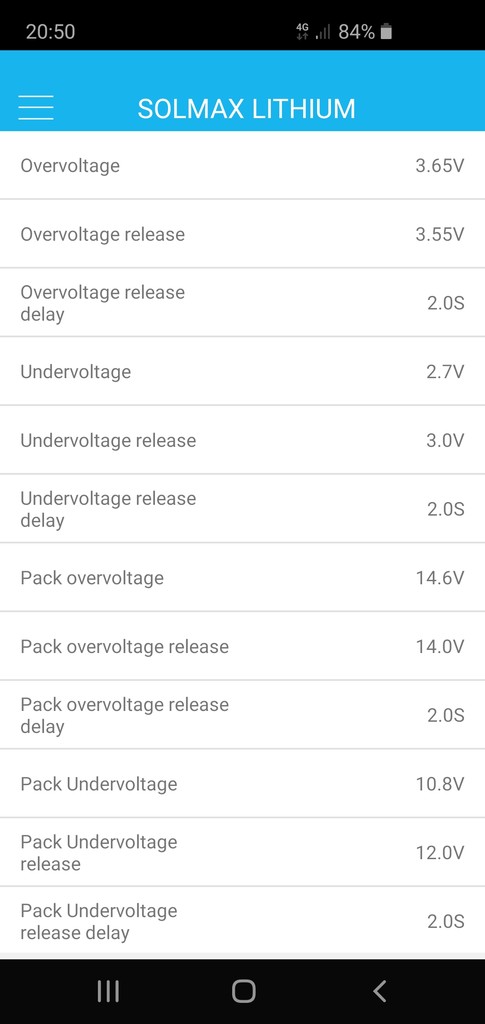485x1024 pixels.
Task: Tap the 4G signal strength icon
Action: 313,31
